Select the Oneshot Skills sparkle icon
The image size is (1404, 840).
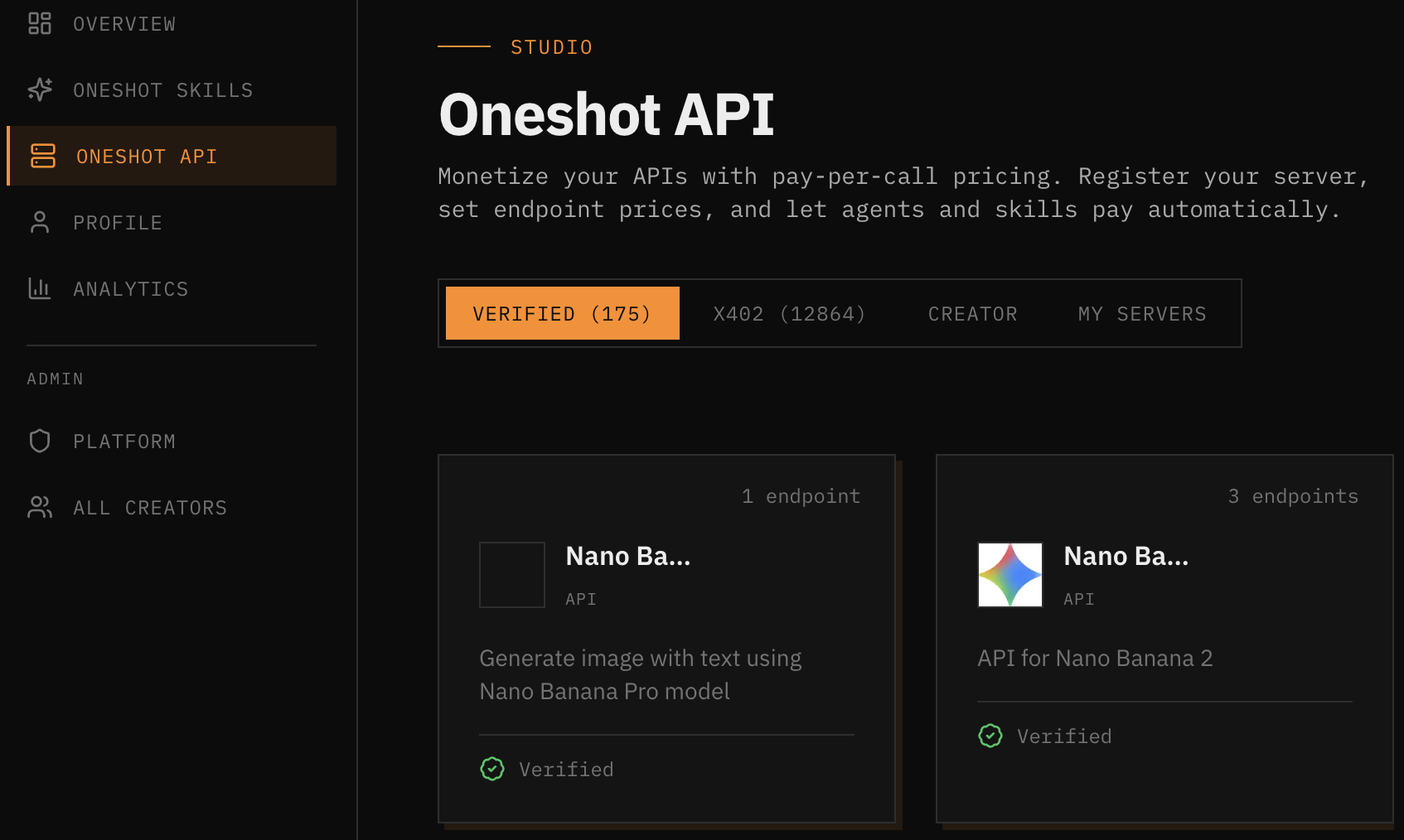39,89
